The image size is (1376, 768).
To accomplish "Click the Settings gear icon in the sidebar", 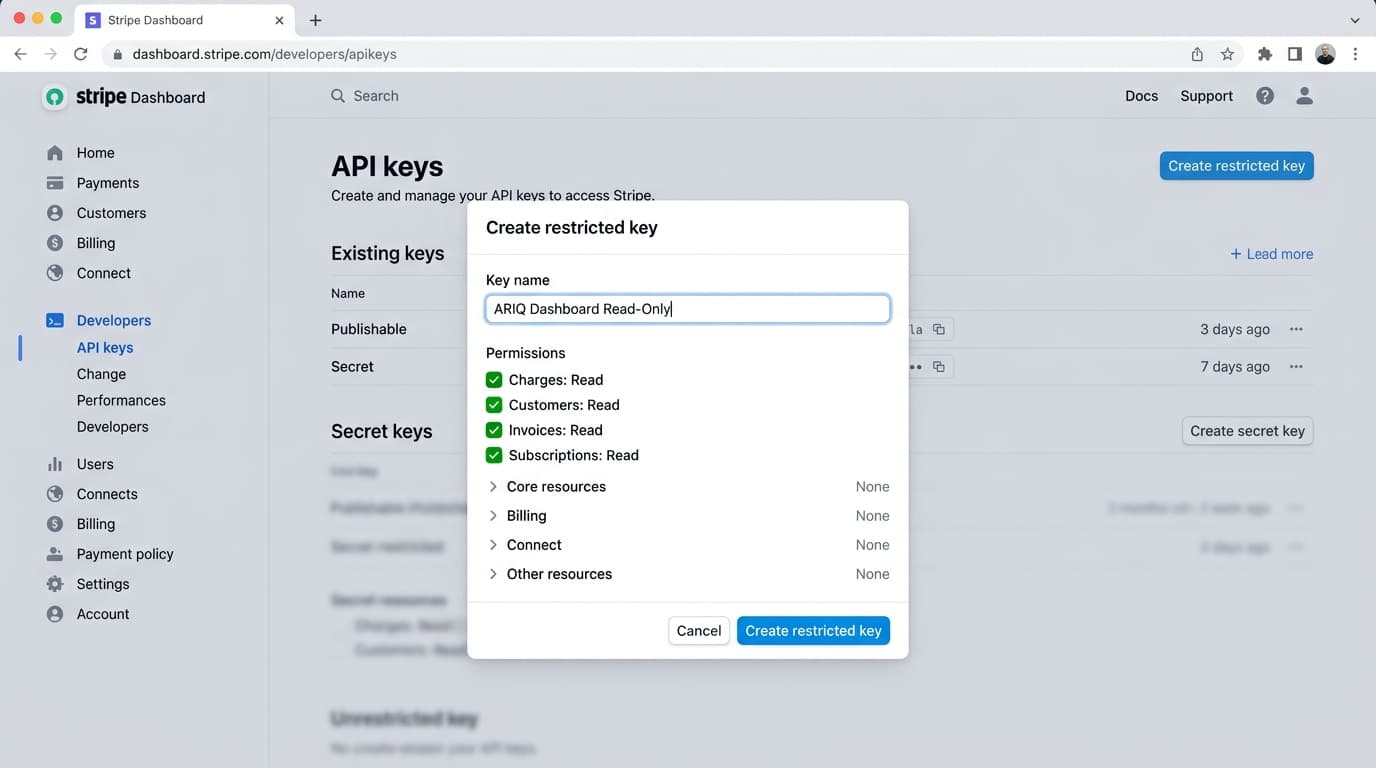I will [x=55, y=584].
